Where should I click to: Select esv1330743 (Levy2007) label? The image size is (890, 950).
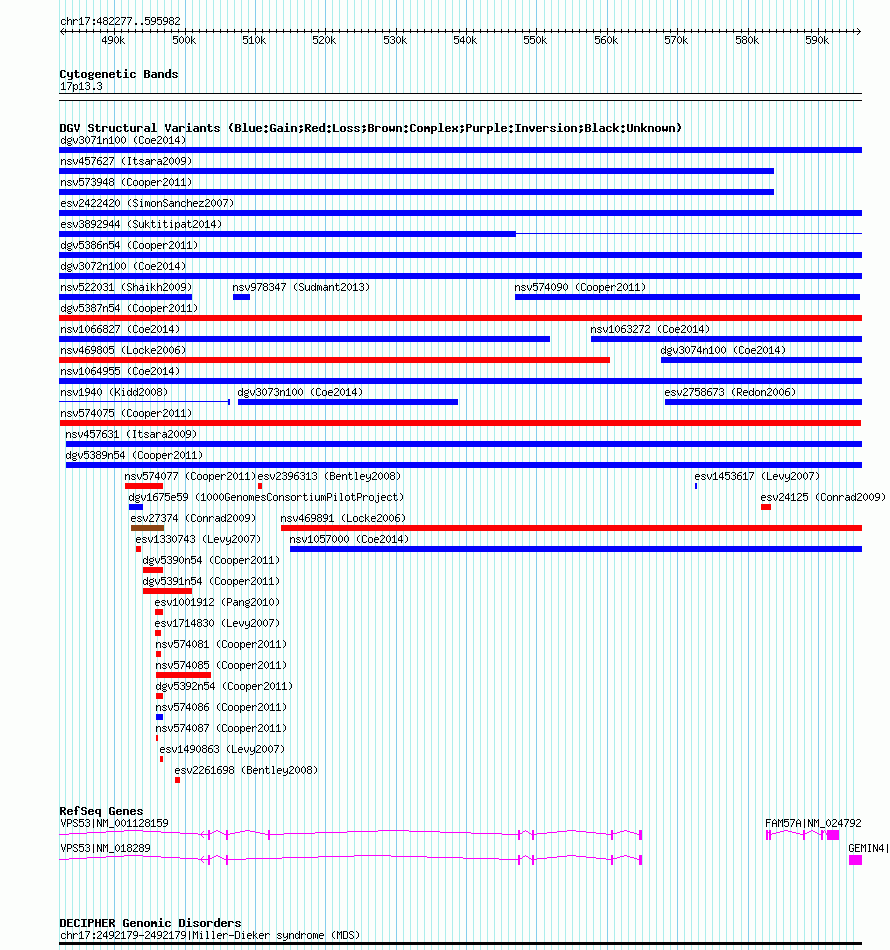point(198,539)
